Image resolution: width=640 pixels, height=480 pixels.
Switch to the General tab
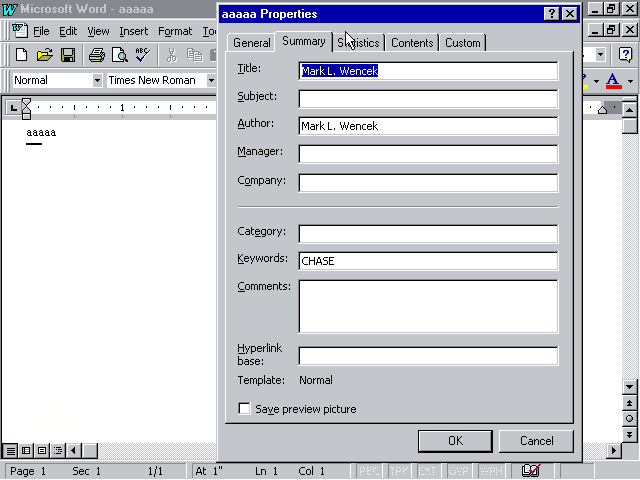251,43
